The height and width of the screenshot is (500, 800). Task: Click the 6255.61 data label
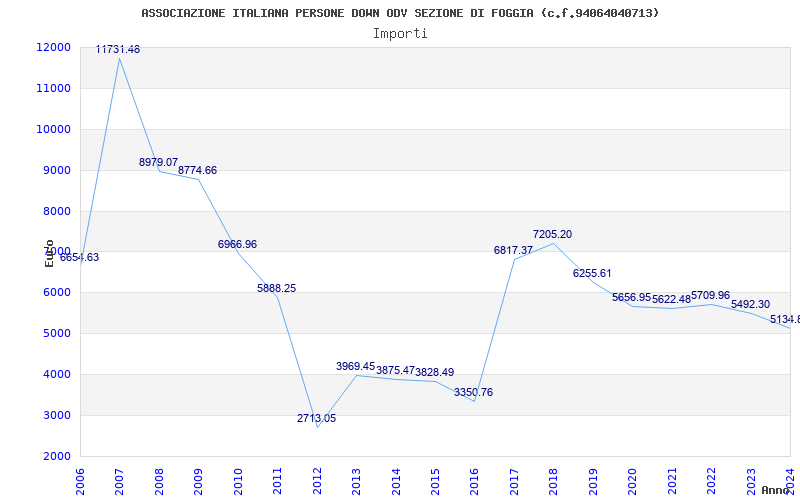click(592, 273)
